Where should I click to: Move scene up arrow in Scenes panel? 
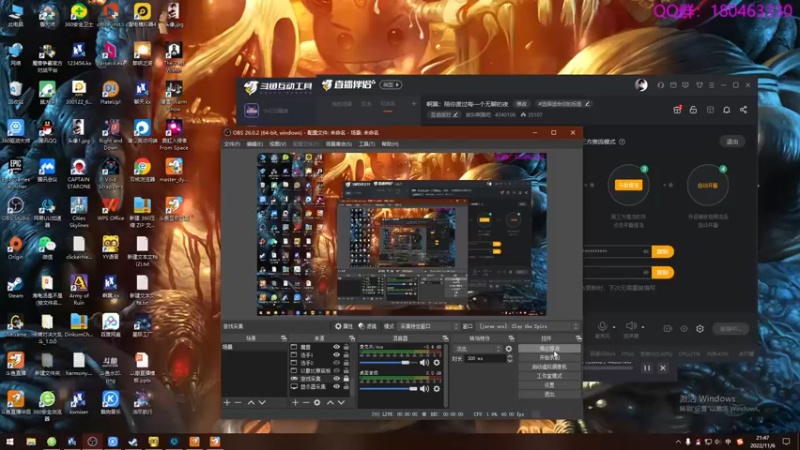251,403
